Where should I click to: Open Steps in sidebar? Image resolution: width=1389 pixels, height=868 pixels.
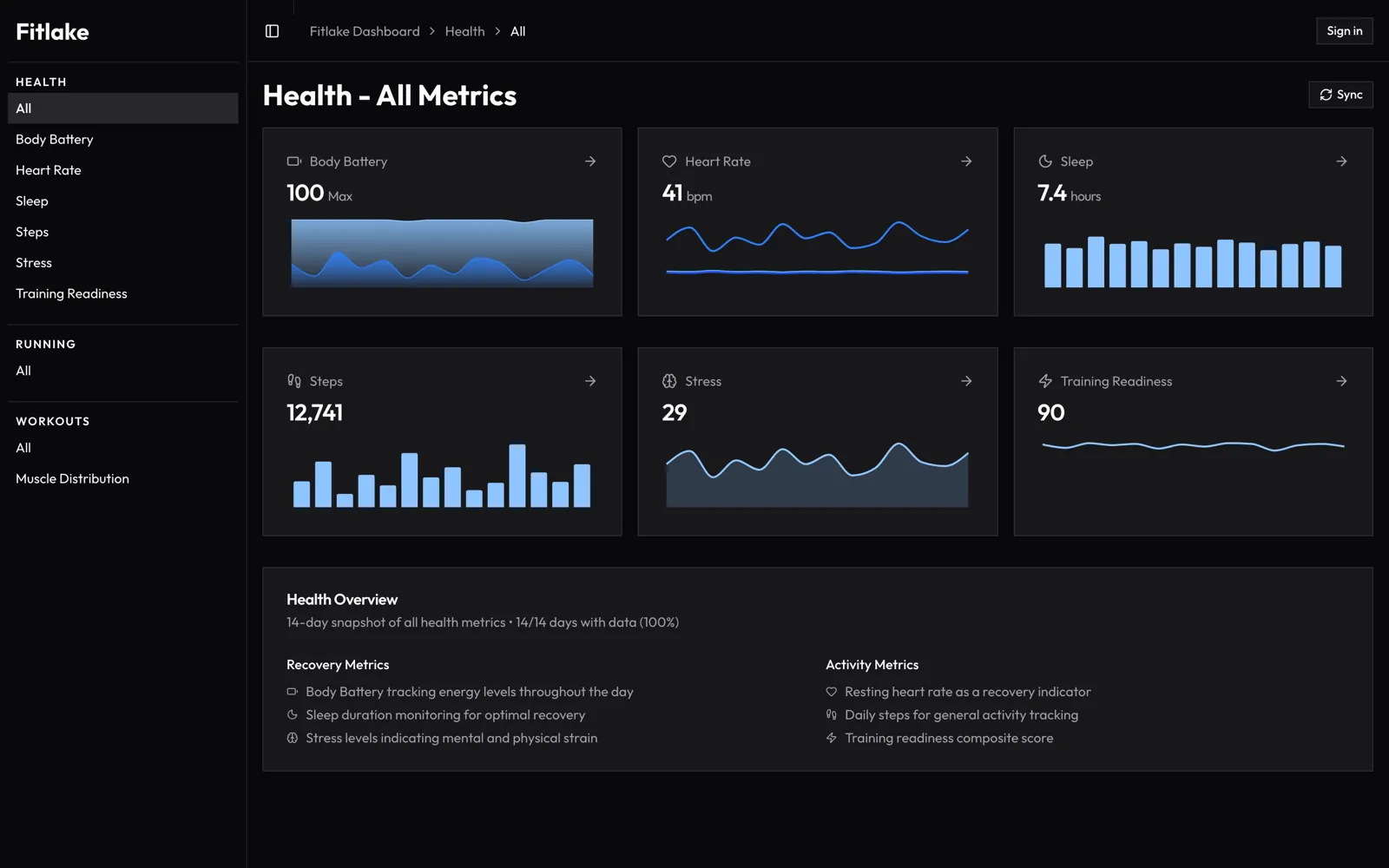(123, 232)
